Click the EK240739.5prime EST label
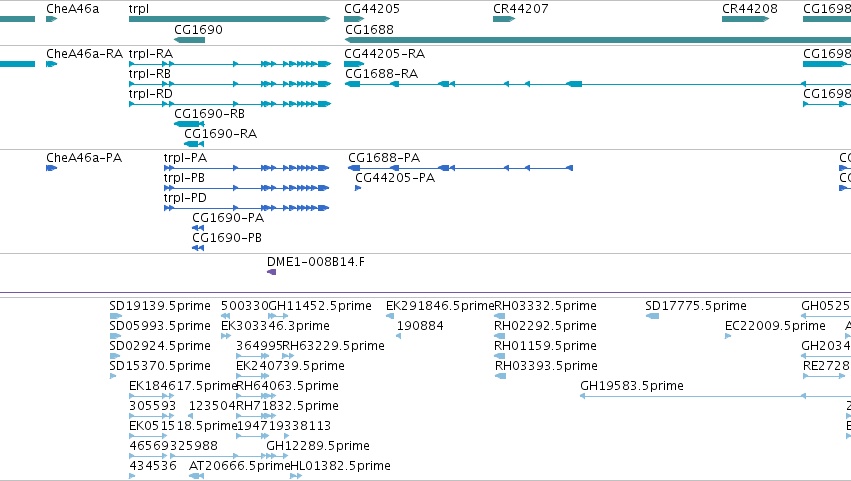851x481 pixels. pyautogui.click(x=290, y=366)
